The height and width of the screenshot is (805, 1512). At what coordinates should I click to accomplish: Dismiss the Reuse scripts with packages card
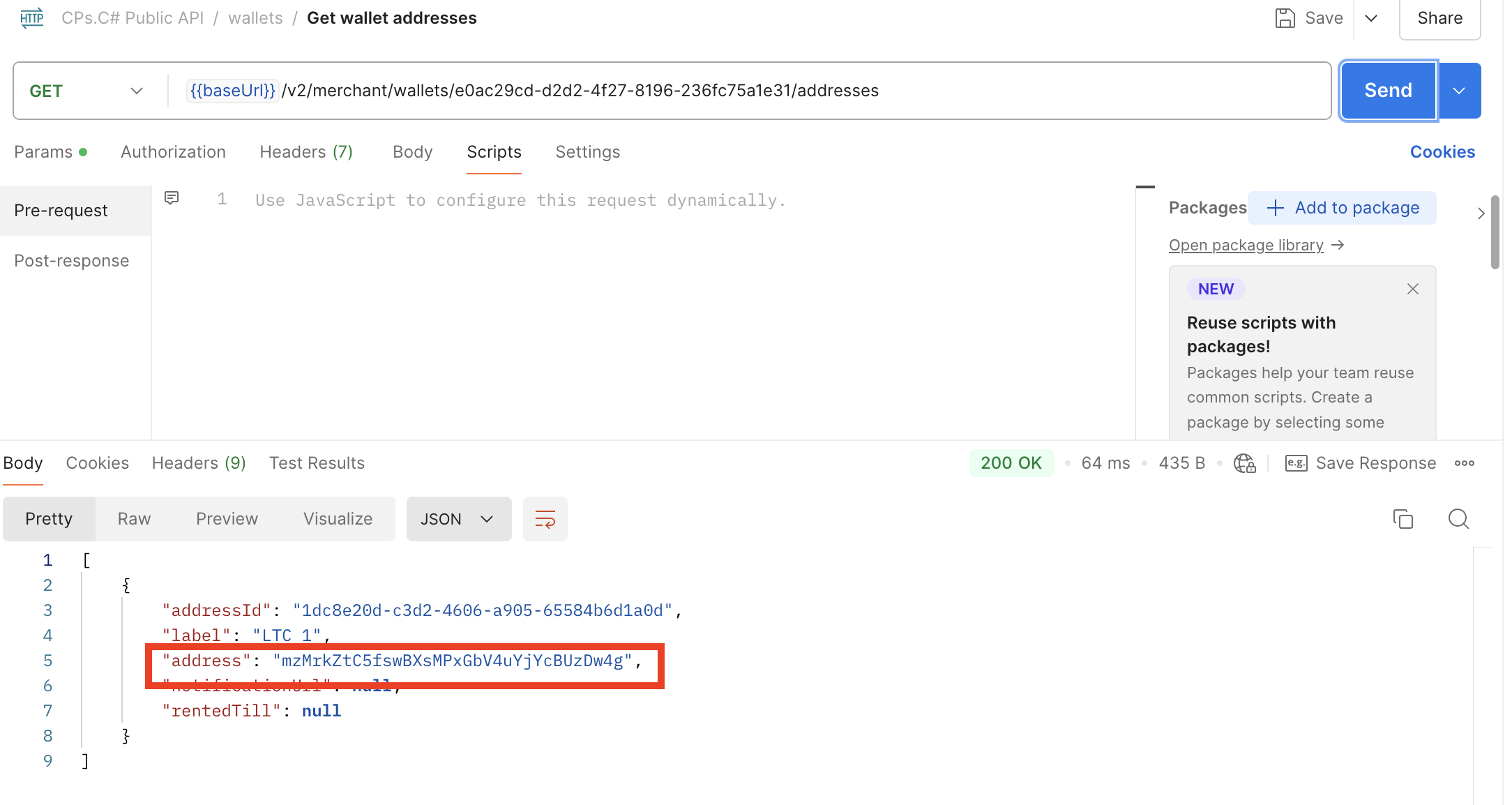(1413, 288)
